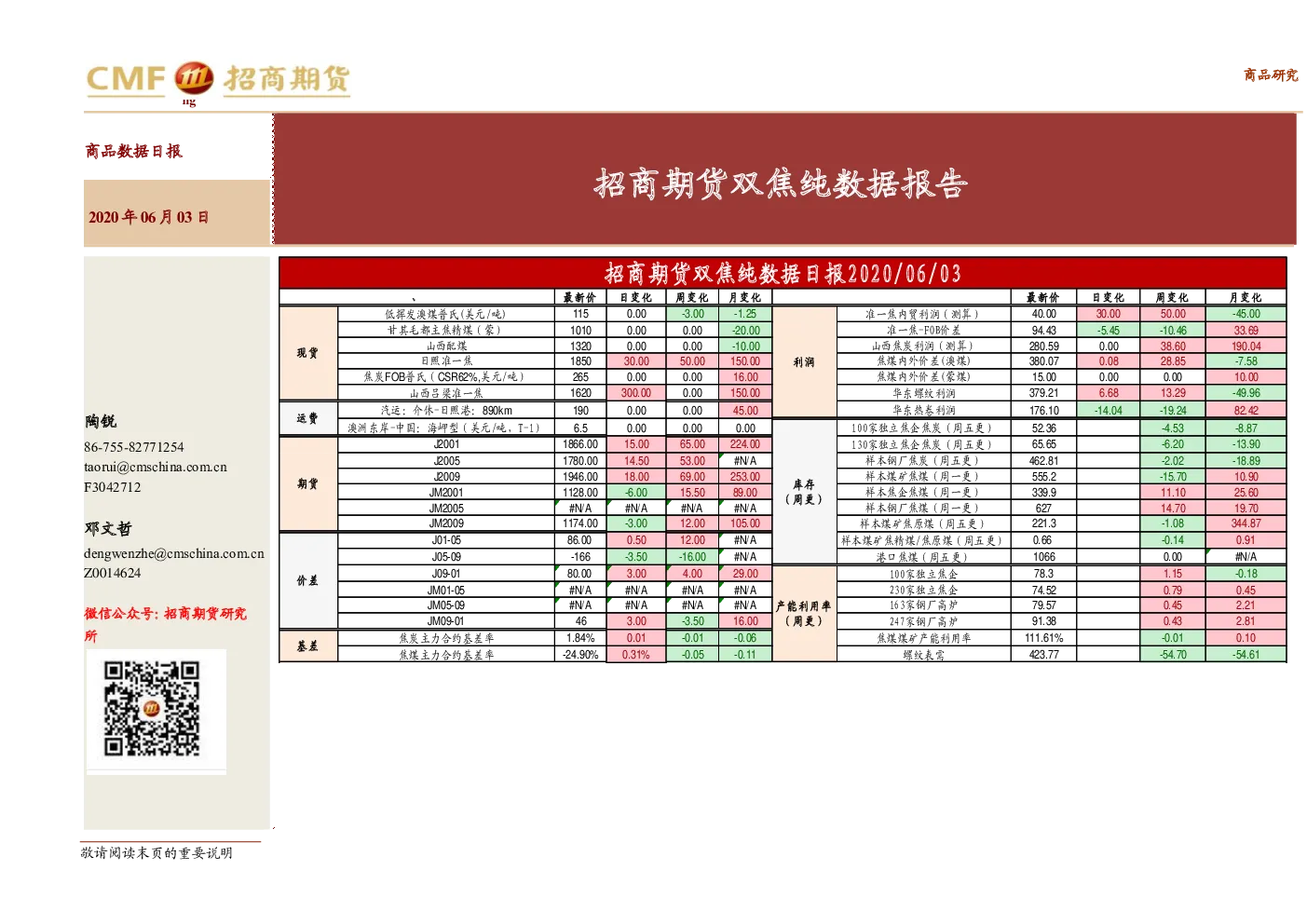
Task: Click the 运费 category cell
Action: [308, 418]
